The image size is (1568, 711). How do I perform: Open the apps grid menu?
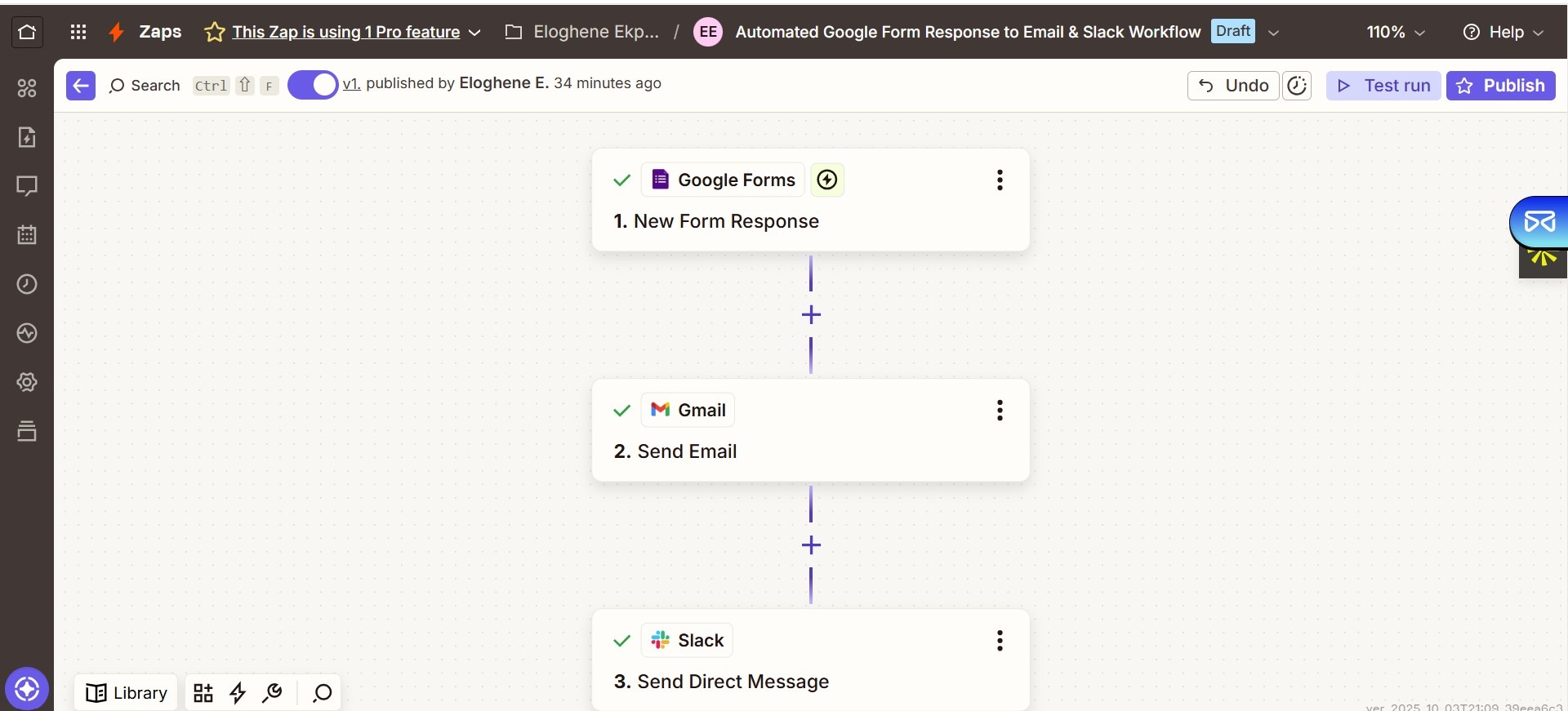point(78,32)
